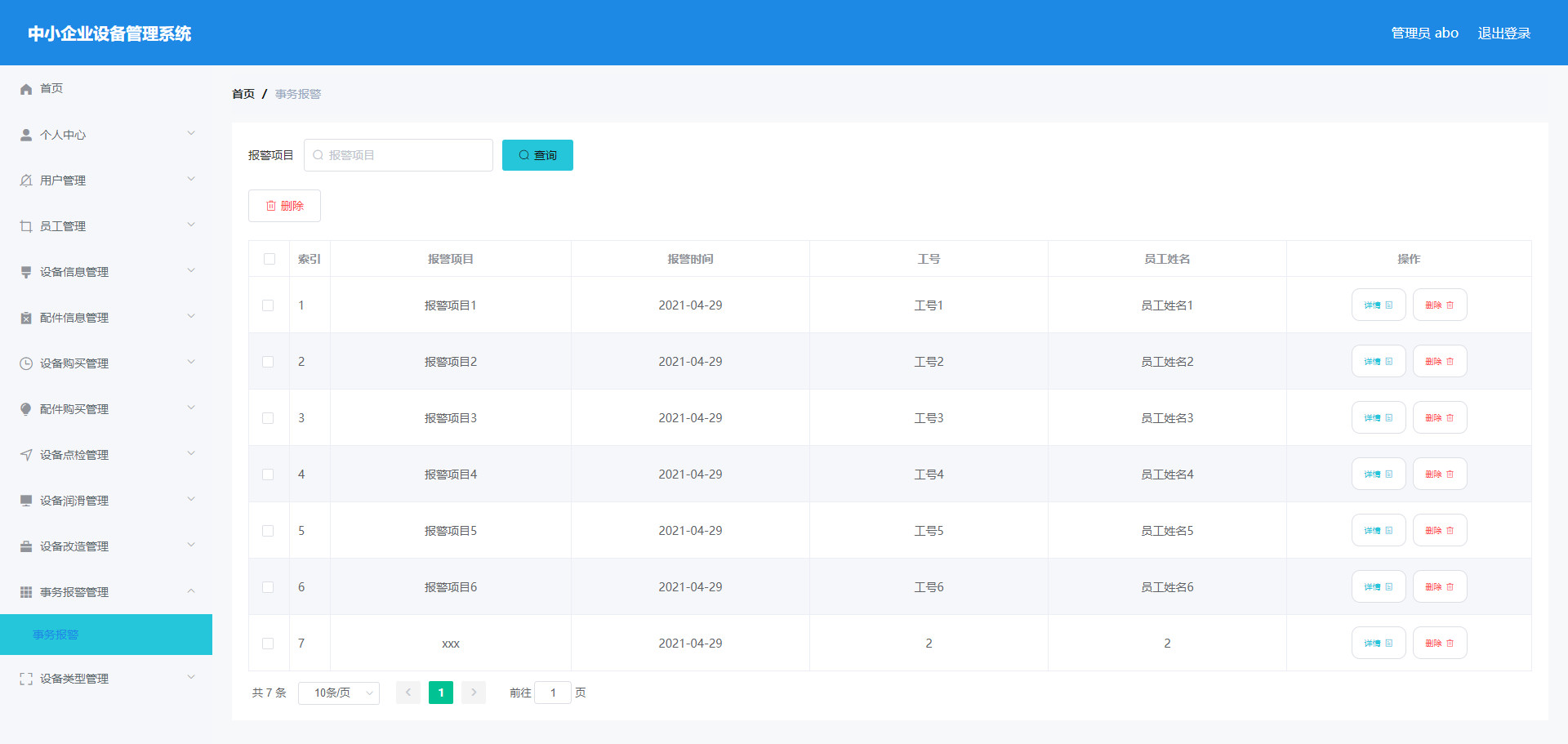Collapse 事务报警管理 menu chevron
The image size is (1568, 744).
(191, 590)
